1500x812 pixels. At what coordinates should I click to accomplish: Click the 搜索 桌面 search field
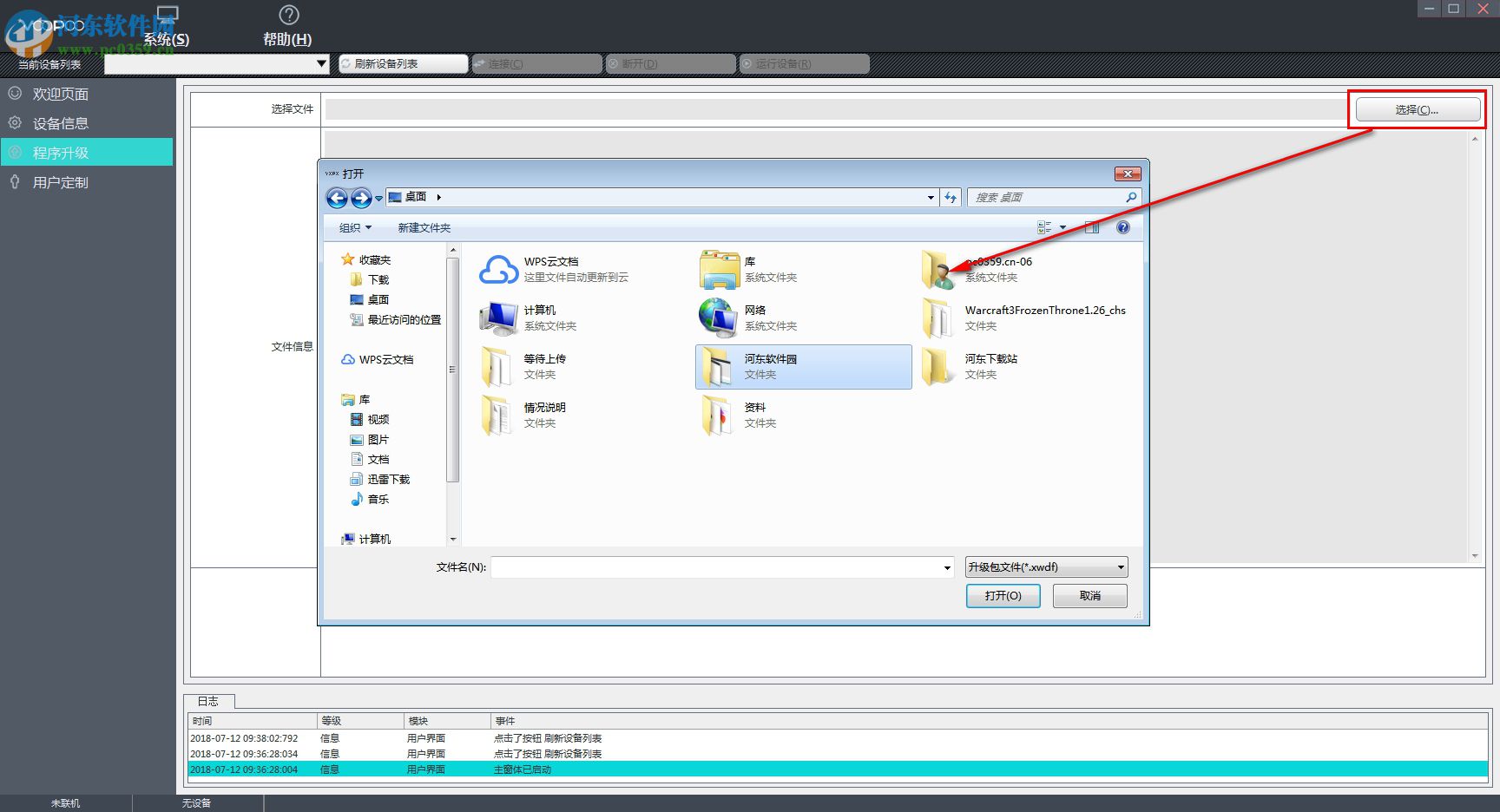tap(1053, 198)
